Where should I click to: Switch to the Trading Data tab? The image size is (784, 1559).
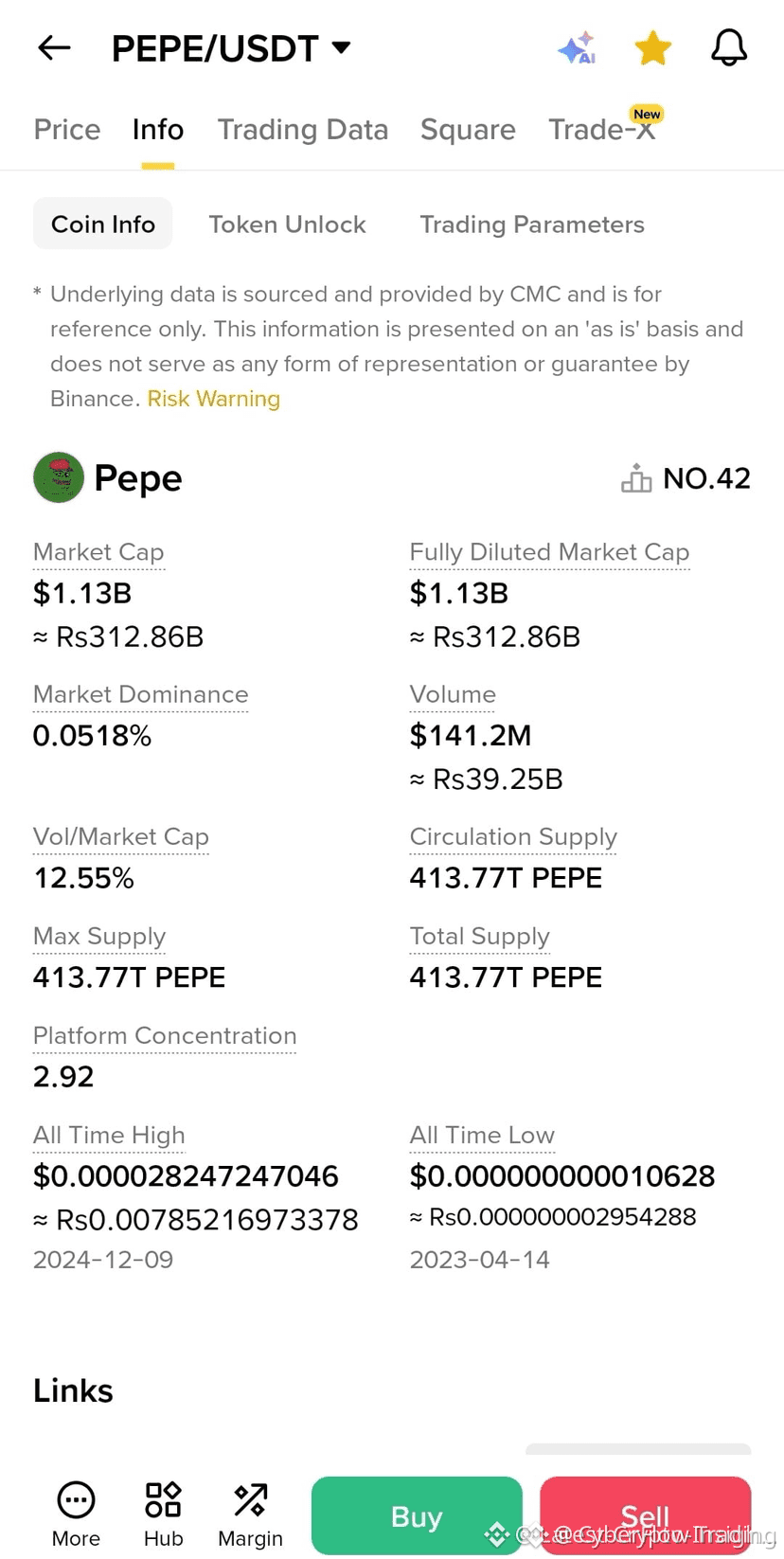click(303, 129)
